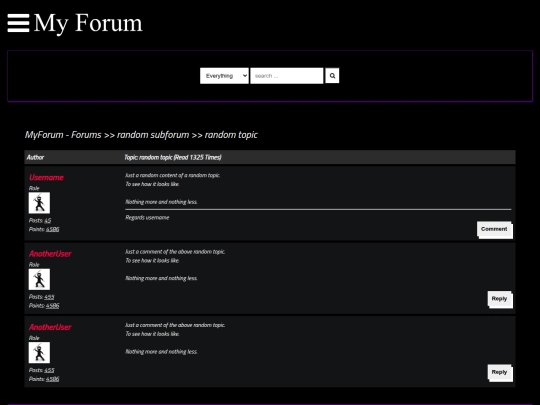Click the My Forum site title
The image size is (540, 405).
coord(88,23)
